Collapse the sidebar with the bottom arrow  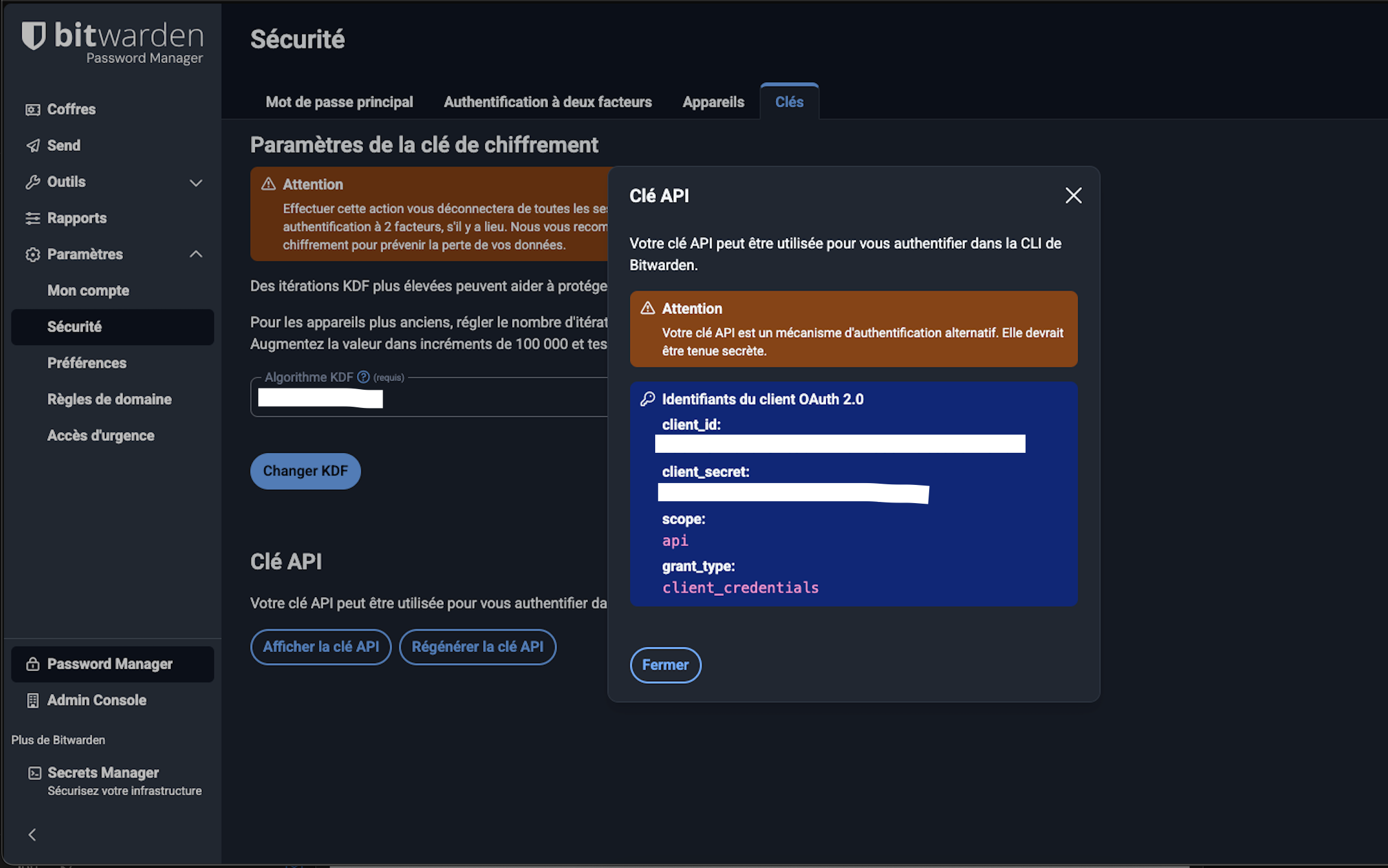pos(33,835)
